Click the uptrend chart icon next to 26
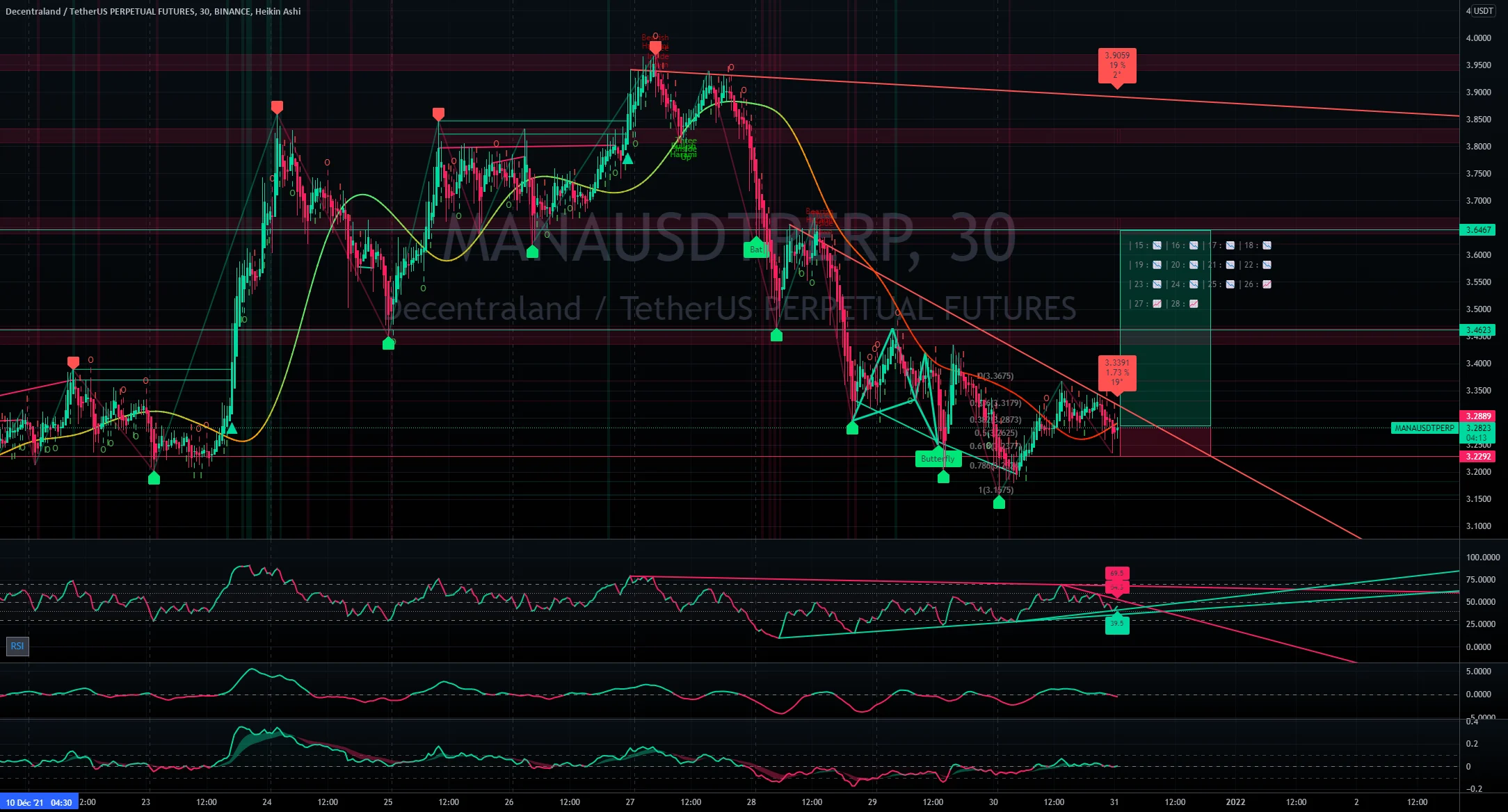The image size is (1508, 812). point(1267,284)
